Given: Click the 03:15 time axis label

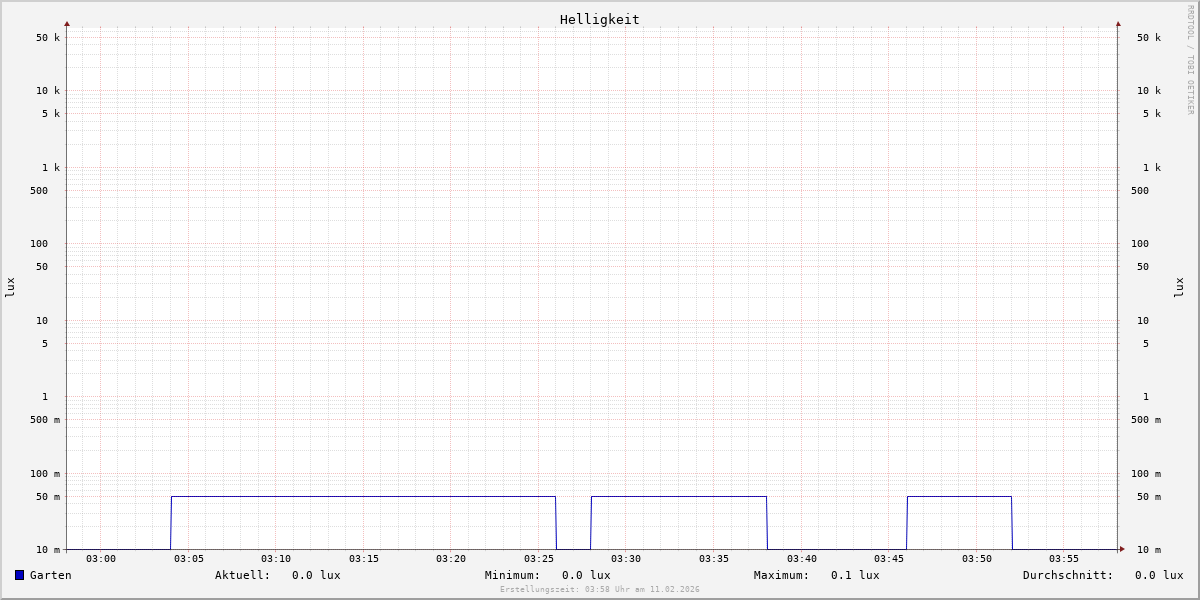Looking at the screenshot, I should pos(364,559).
